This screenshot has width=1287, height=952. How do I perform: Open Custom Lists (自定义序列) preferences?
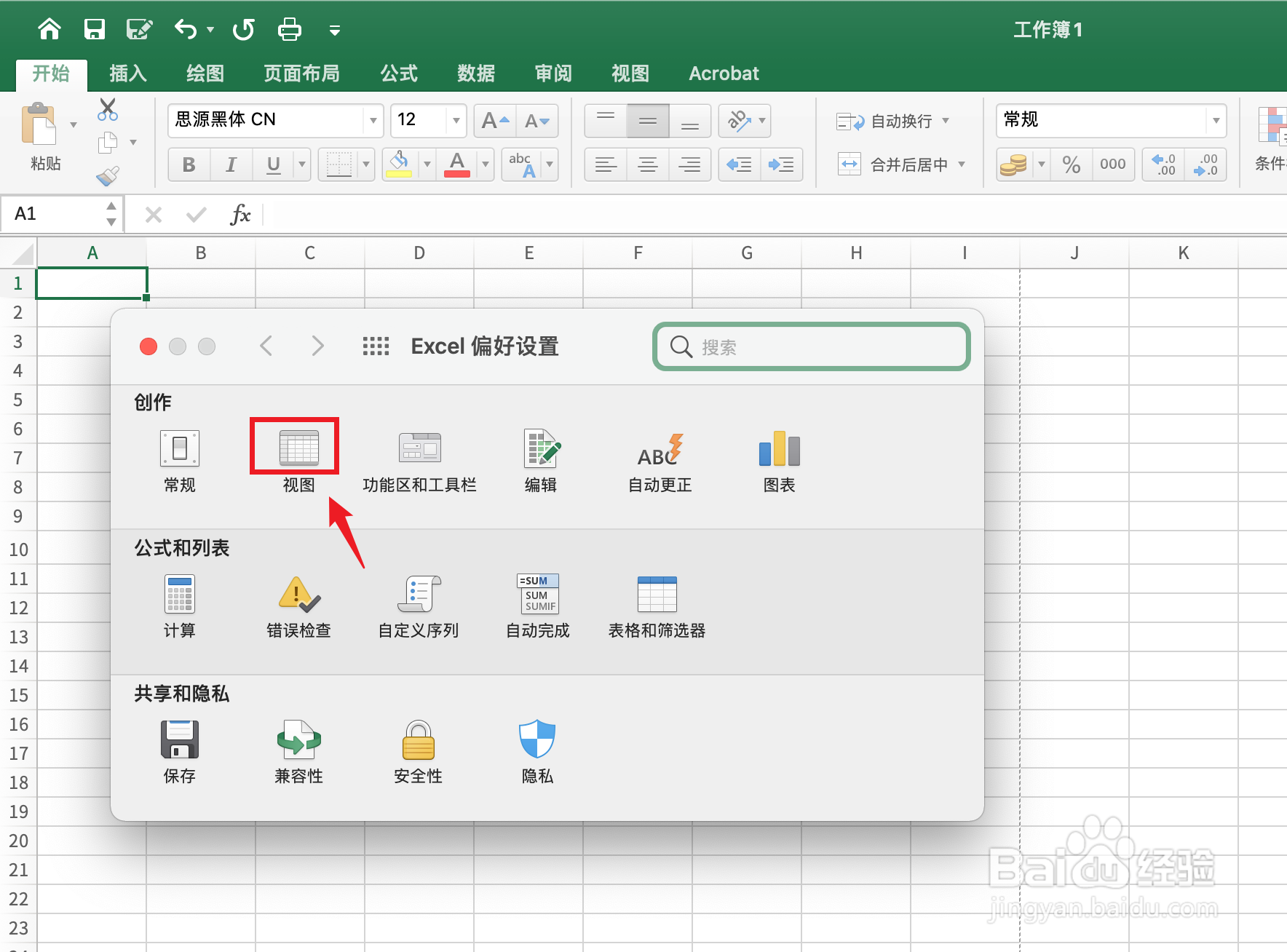click(x=419, y=606)
